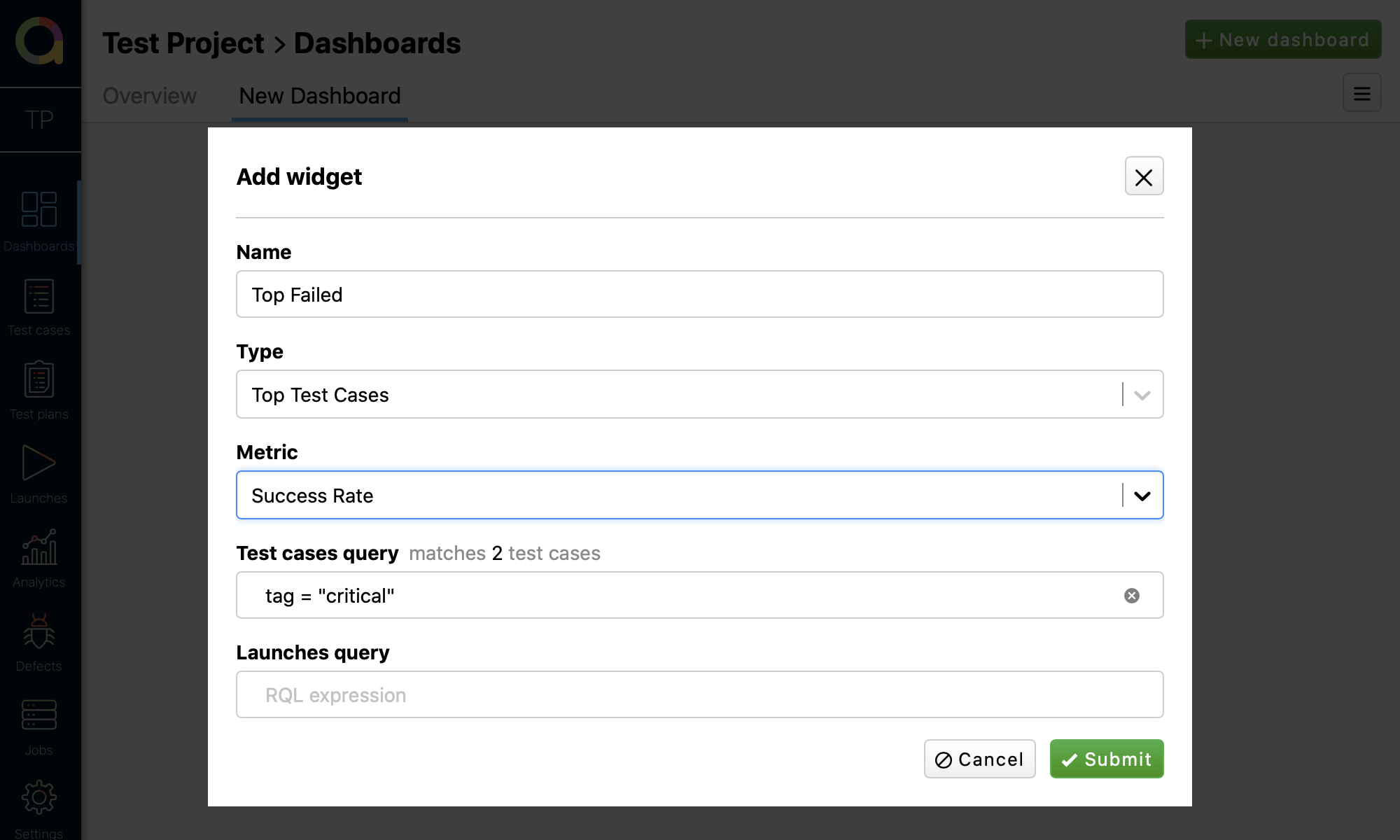Open the Defects page
The width and height of the screenshot is (1400, 840).
(39, 643)
